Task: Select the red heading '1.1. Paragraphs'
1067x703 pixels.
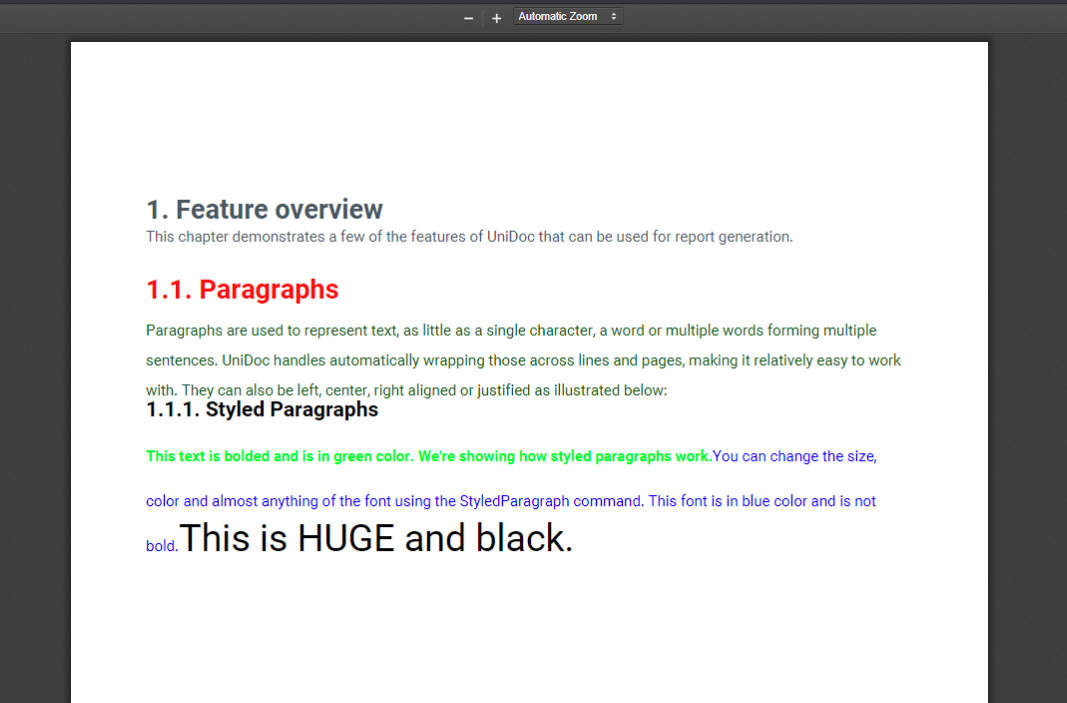Action: pyautogui.click(x=242, y=289)
